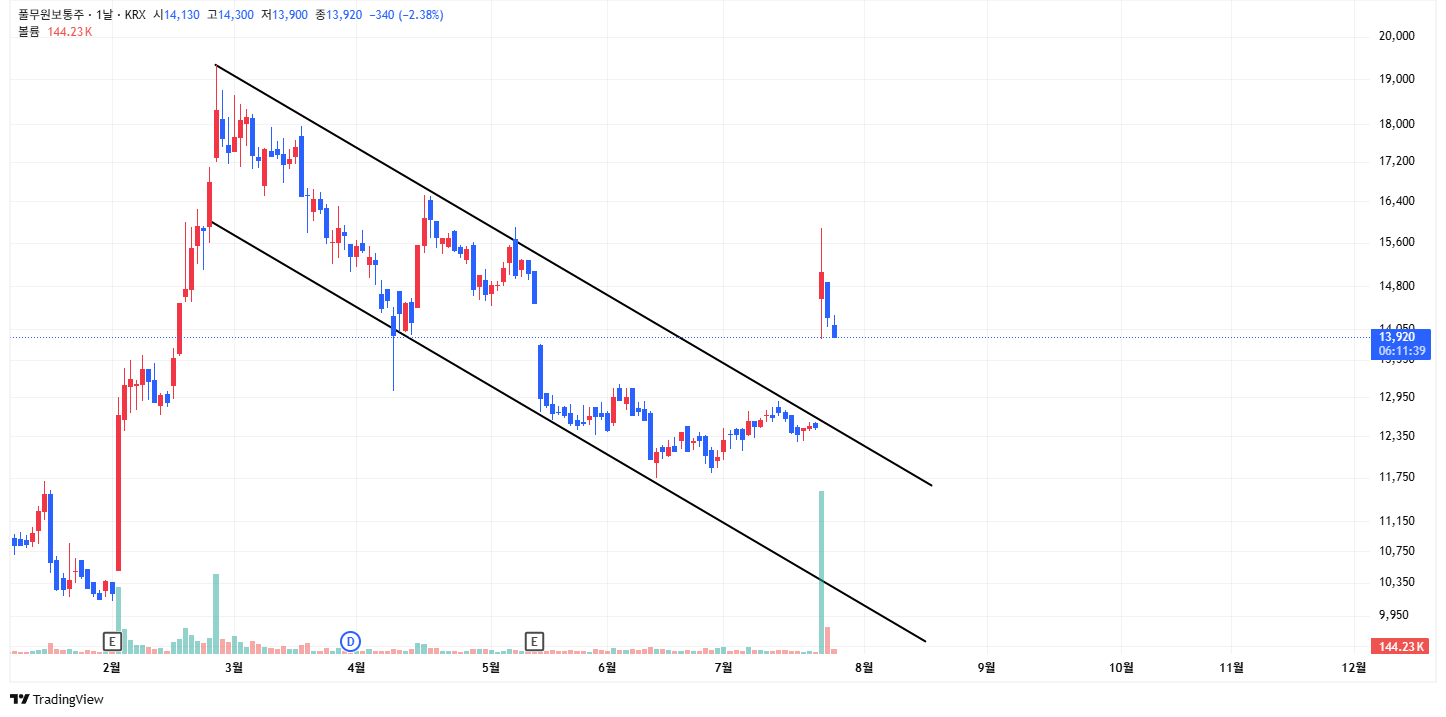This screenshot has height=717, width=1446.
Task: Click the 16,400 price axis label
Action: pyautogui.click(x=1396, y=201)
